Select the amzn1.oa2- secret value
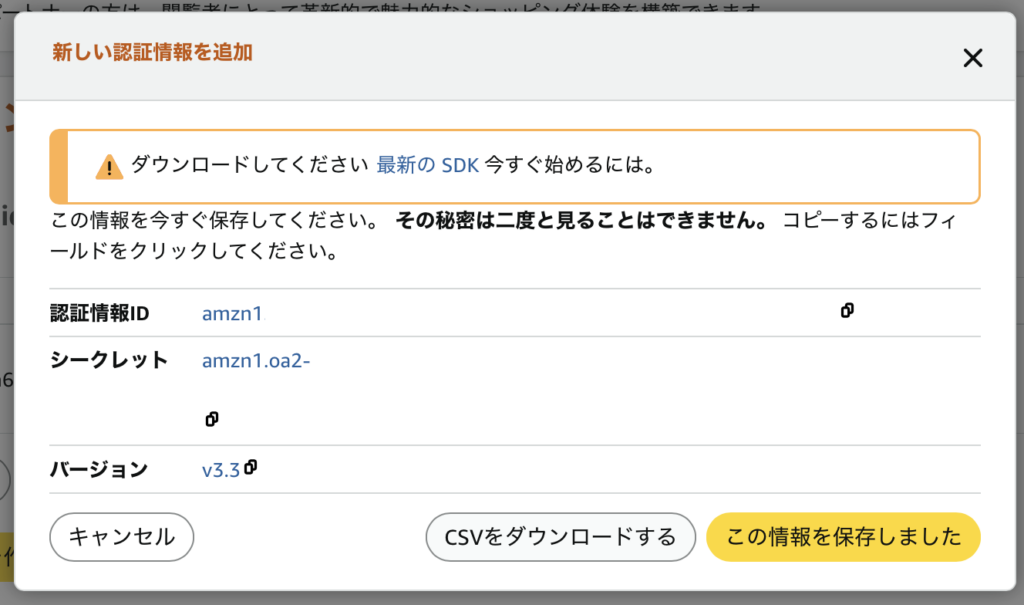Viewport: 1024px width, 605px height. click(x=256, y=361)
